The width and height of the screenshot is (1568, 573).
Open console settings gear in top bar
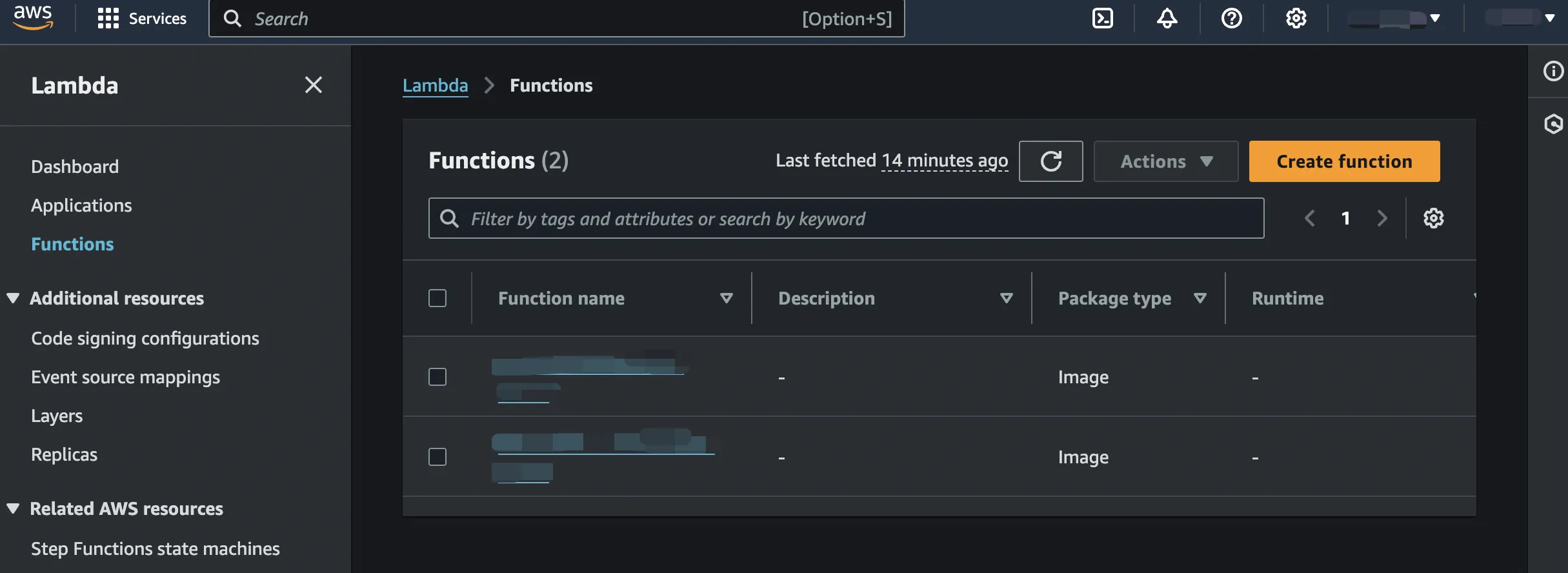(x=1296, y=18)
